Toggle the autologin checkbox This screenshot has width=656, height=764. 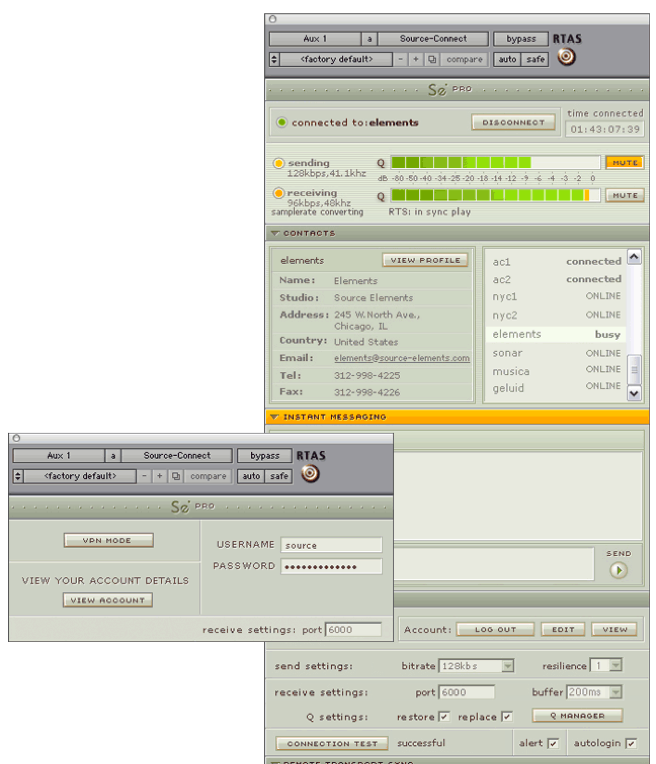(630, 744)
